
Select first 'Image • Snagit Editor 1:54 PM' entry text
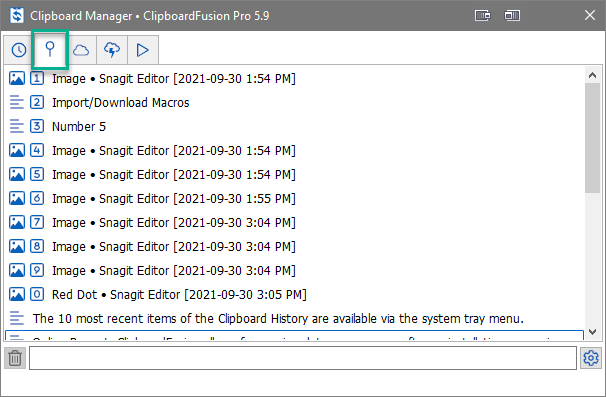click(x=174, y=78)
